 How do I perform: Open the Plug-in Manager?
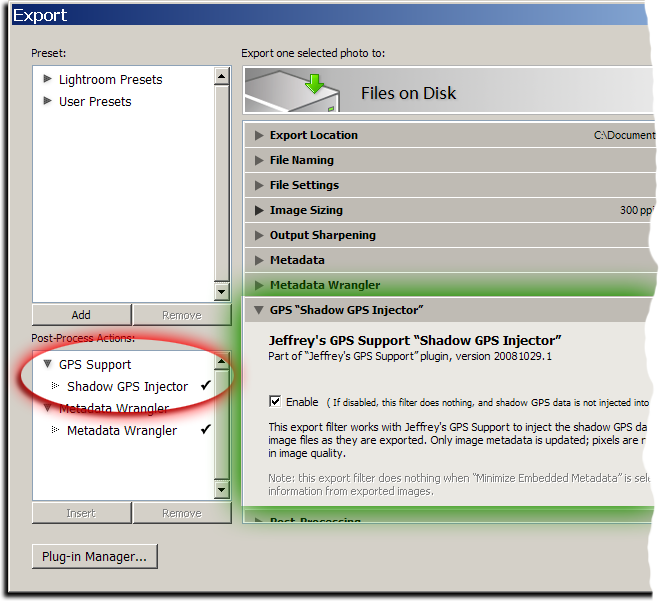(95, 556)
